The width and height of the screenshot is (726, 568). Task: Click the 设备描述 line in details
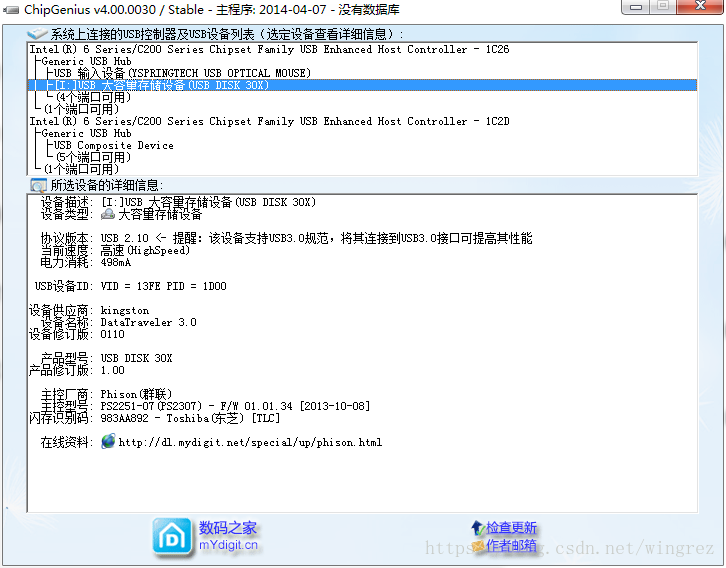pyautogui.click(x=178, y=202)
